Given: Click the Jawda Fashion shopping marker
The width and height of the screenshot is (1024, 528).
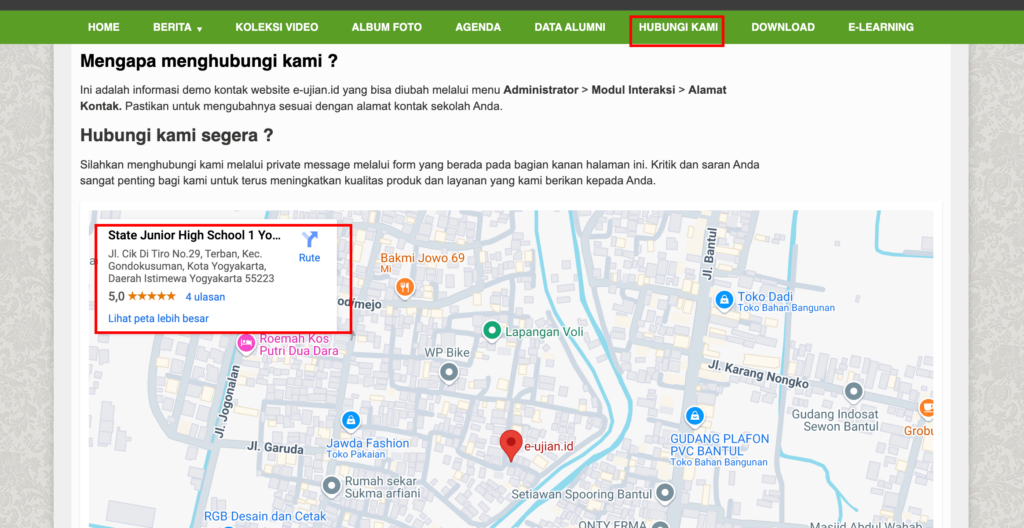Looking at the screenshot, I should pyautogui.click(x=351, y=420).
